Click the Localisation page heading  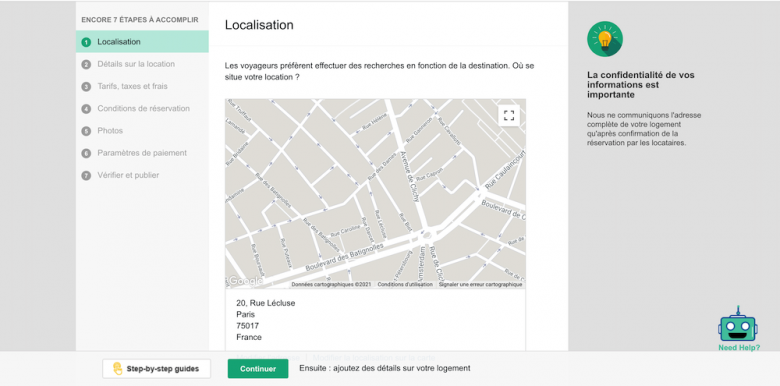tap(259, 25)
